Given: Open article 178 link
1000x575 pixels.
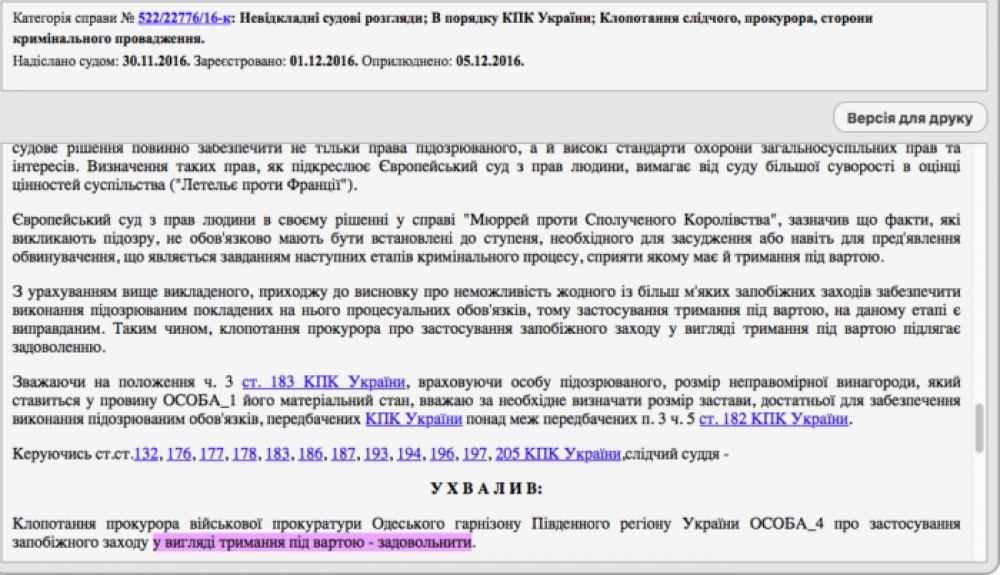Looking at the screenshot, I should pos(244,454).
